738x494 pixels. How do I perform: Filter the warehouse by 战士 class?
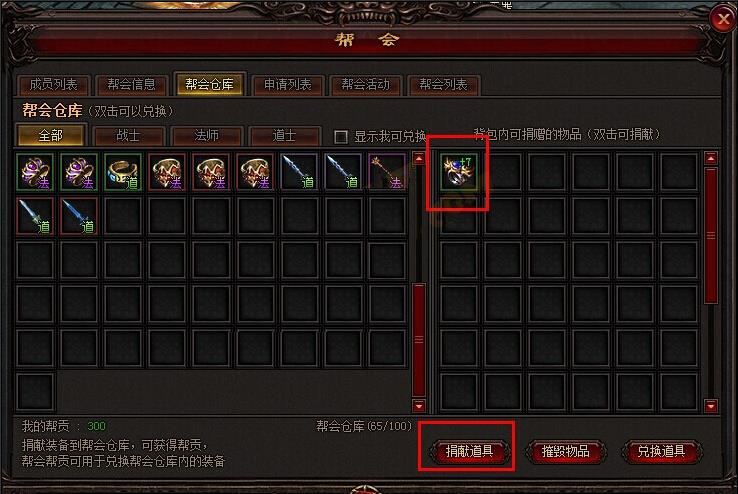(128, 135)
